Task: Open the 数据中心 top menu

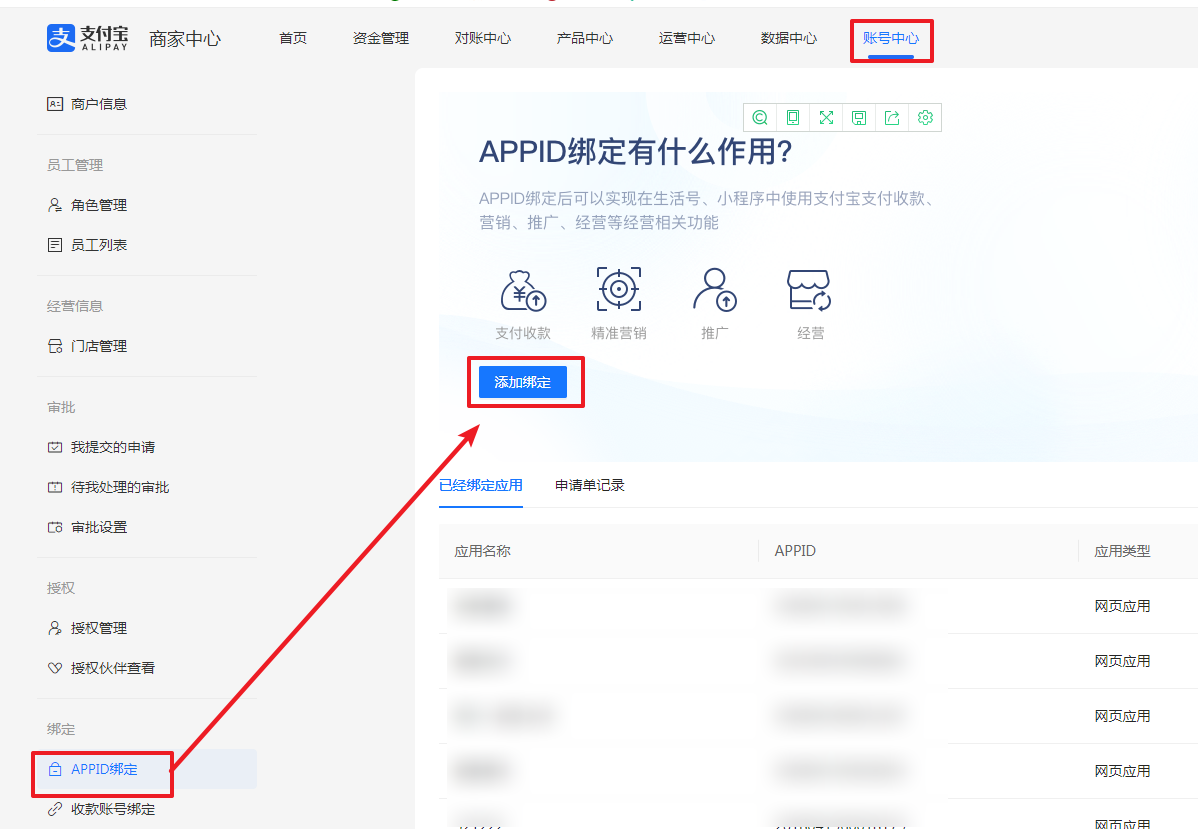Action: click(788, 38)
